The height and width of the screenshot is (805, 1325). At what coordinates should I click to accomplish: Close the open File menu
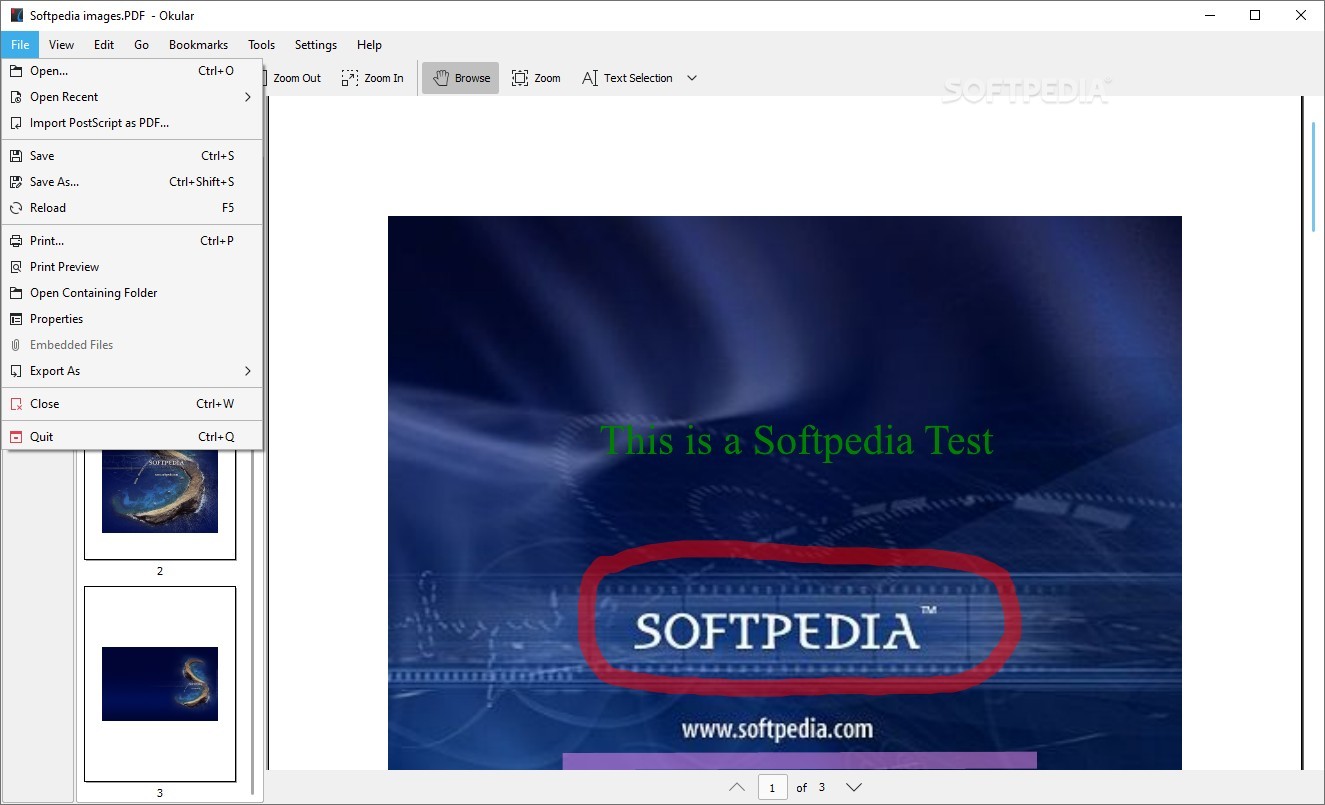20,45
